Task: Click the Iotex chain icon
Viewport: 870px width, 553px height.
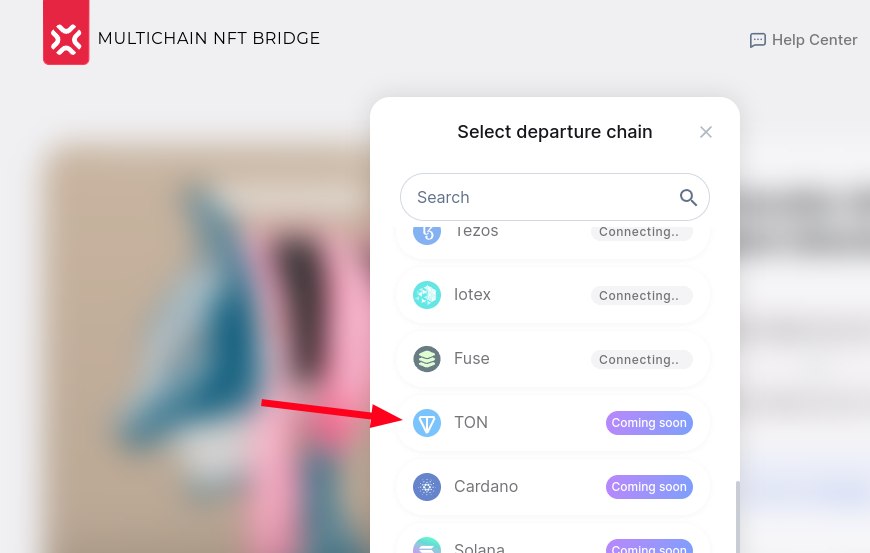Action: click(427, 295)
